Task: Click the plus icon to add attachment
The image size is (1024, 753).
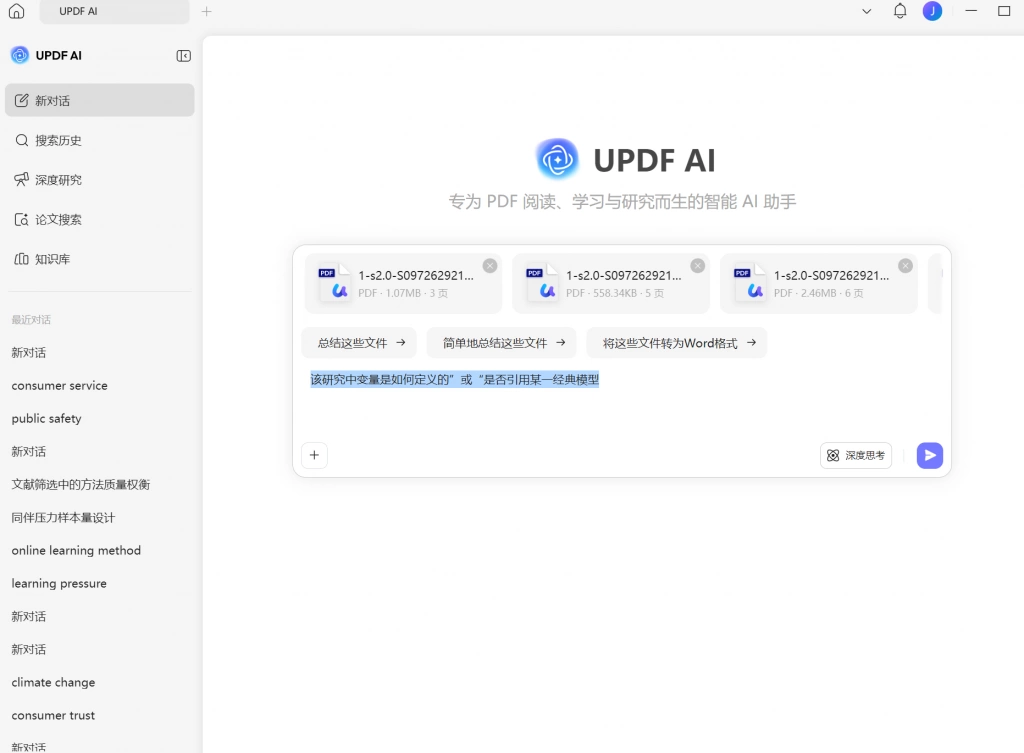Action: pos(314,455)
